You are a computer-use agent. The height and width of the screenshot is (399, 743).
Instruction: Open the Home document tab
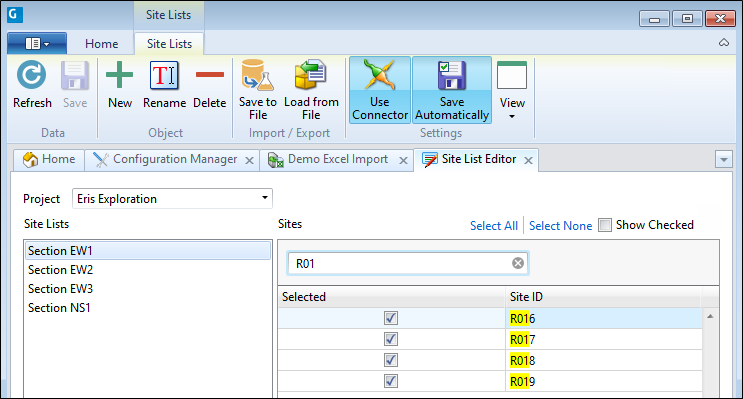pyautogui.click(x=49, y=159)
